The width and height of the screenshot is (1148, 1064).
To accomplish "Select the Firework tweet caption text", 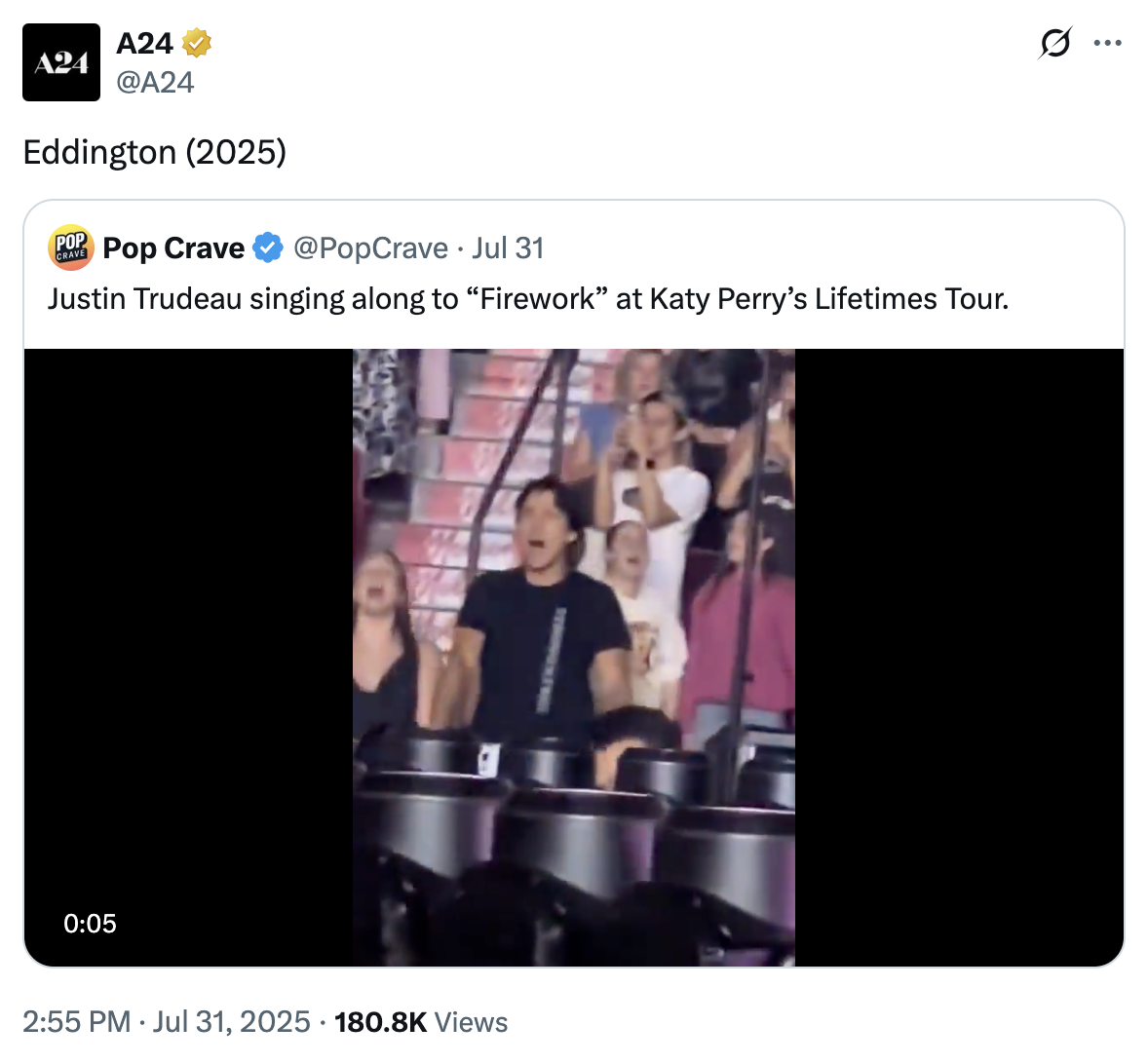I will coord(531,299).
